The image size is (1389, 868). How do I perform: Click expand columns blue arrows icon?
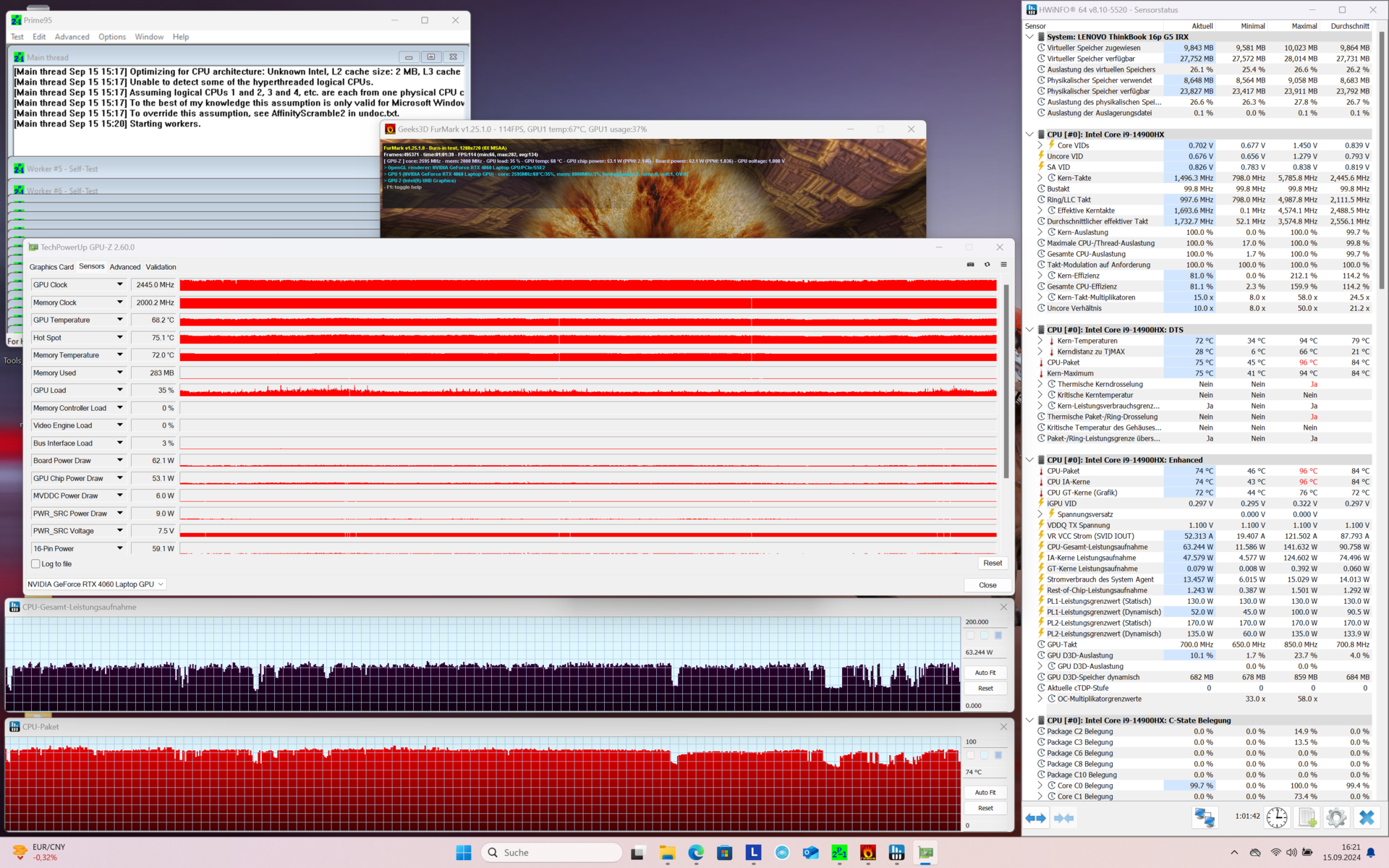(1035, 817)
